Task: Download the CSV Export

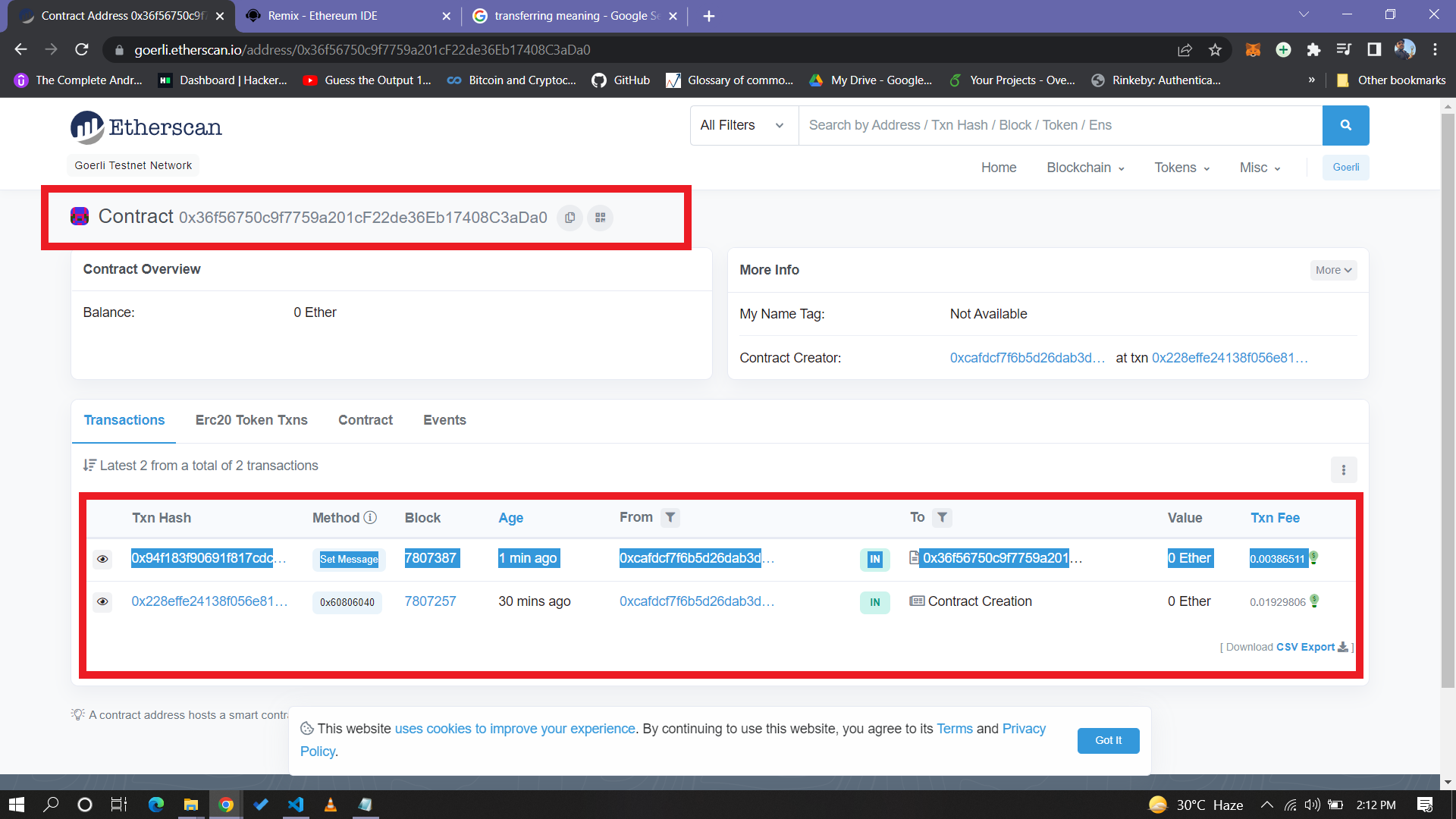Action: tap(1312, 647)
